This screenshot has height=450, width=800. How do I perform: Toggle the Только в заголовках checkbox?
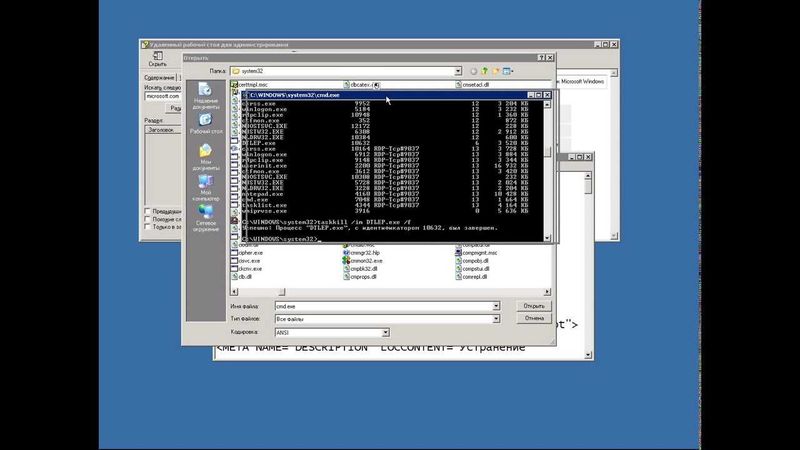click(147, 227)
